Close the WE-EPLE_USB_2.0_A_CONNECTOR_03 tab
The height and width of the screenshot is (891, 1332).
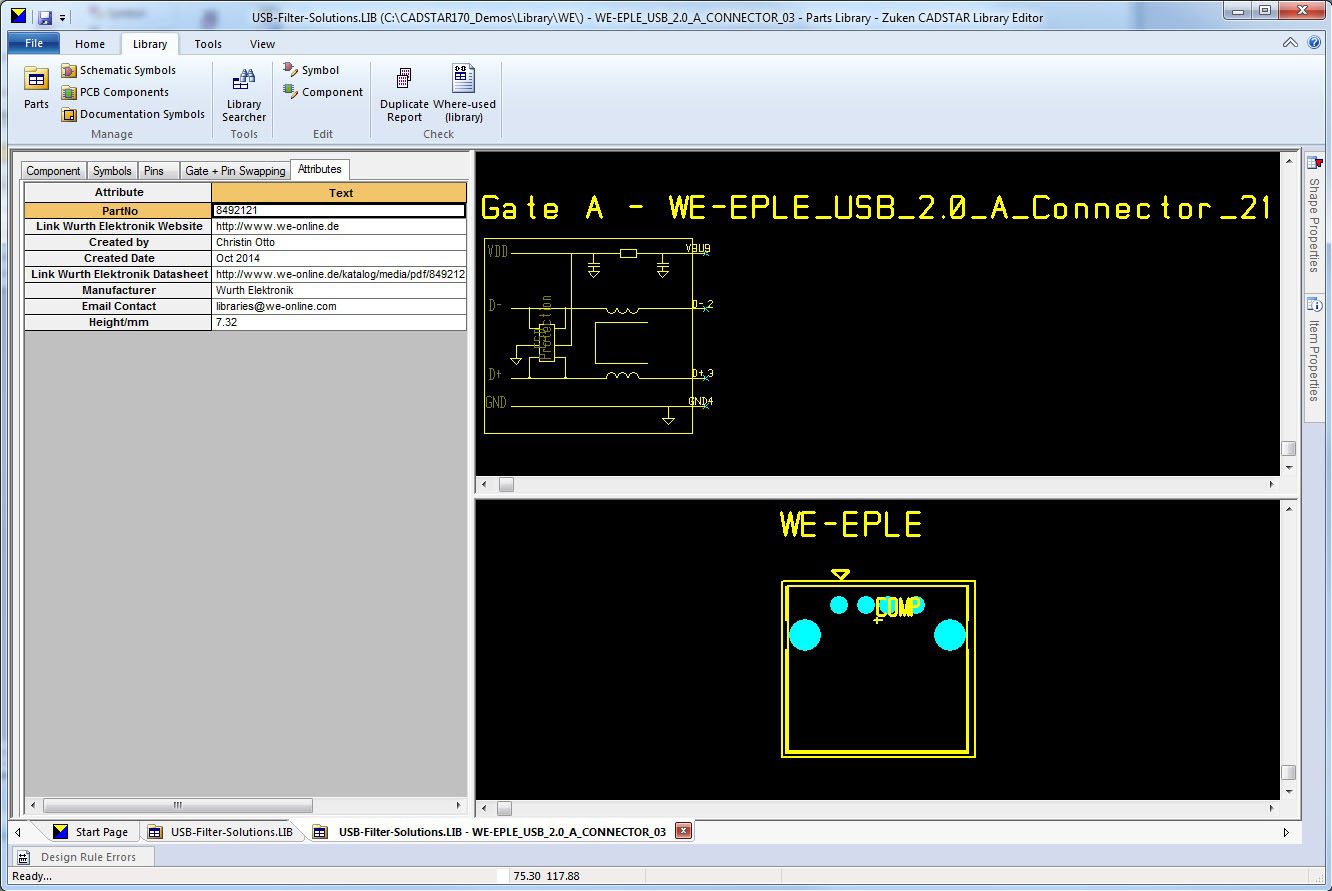click(x=683, y=831)
